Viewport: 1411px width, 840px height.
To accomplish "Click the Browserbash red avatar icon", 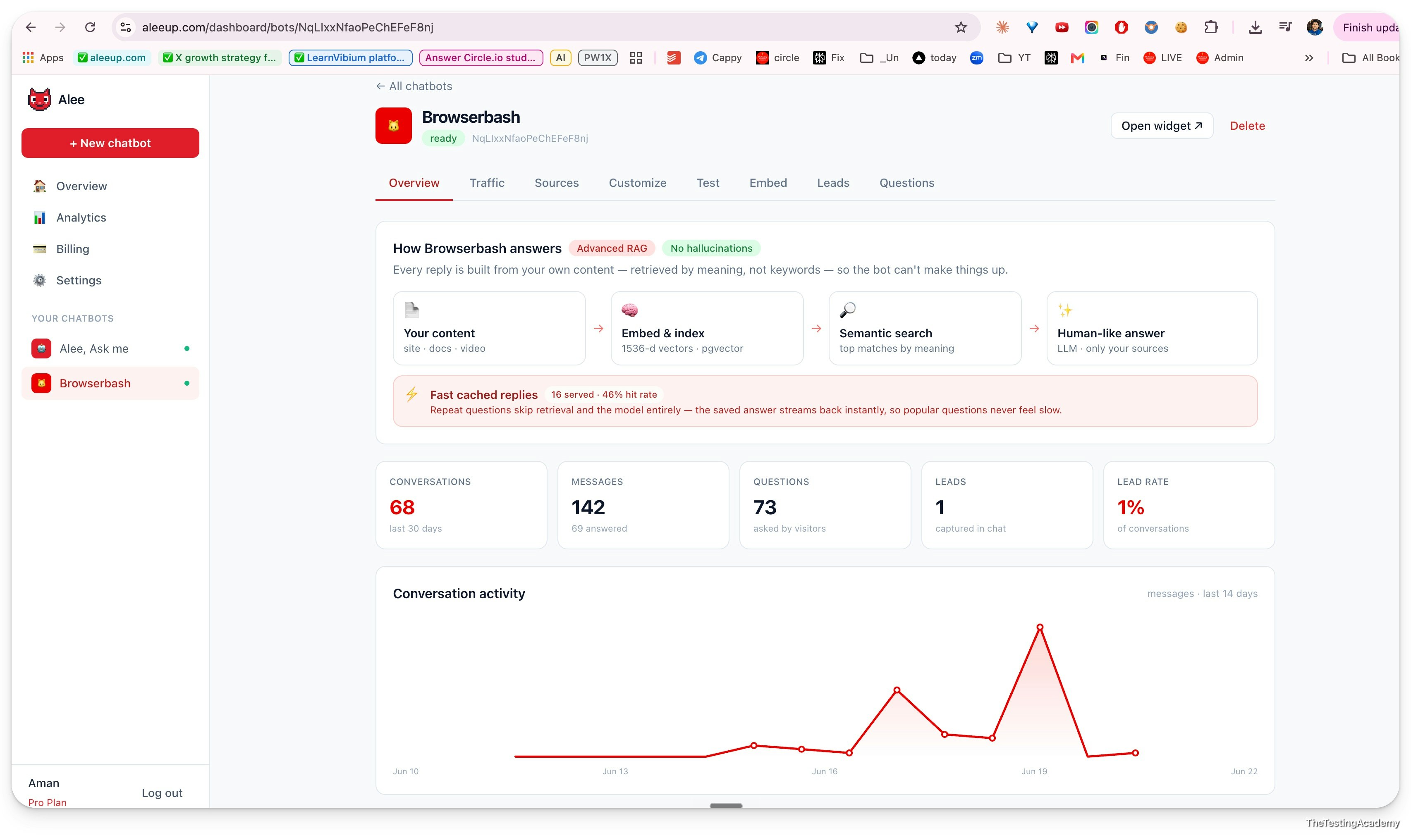I will coord(394,126).
